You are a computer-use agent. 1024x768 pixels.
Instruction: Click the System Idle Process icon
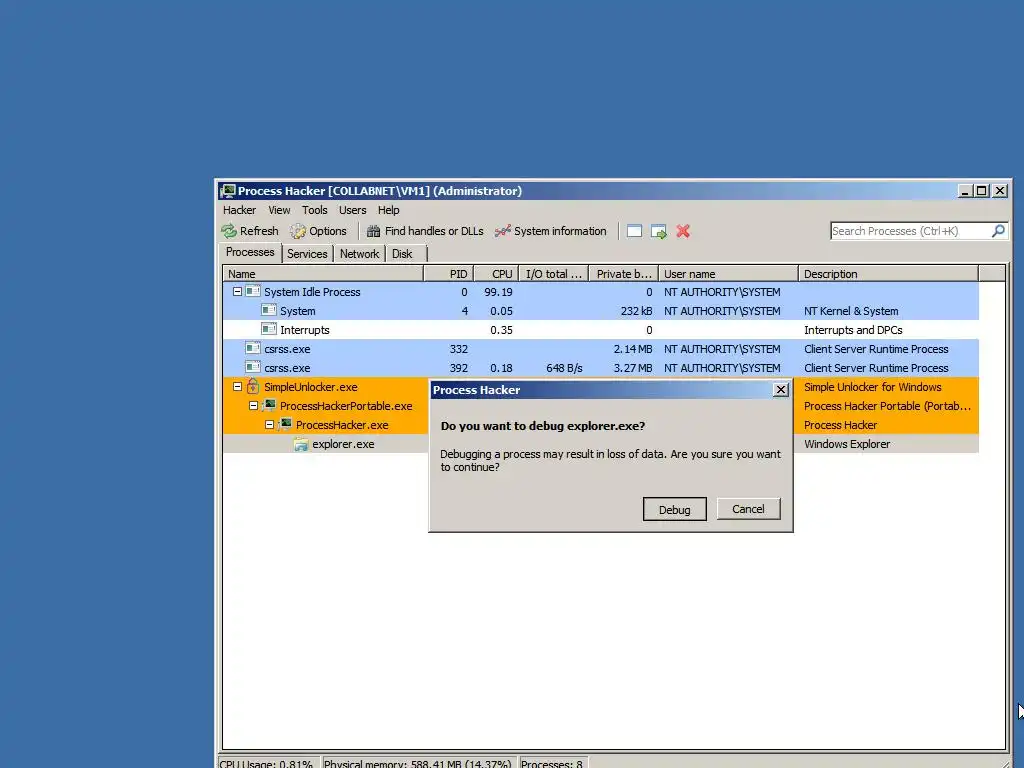[x=253, y=291]
